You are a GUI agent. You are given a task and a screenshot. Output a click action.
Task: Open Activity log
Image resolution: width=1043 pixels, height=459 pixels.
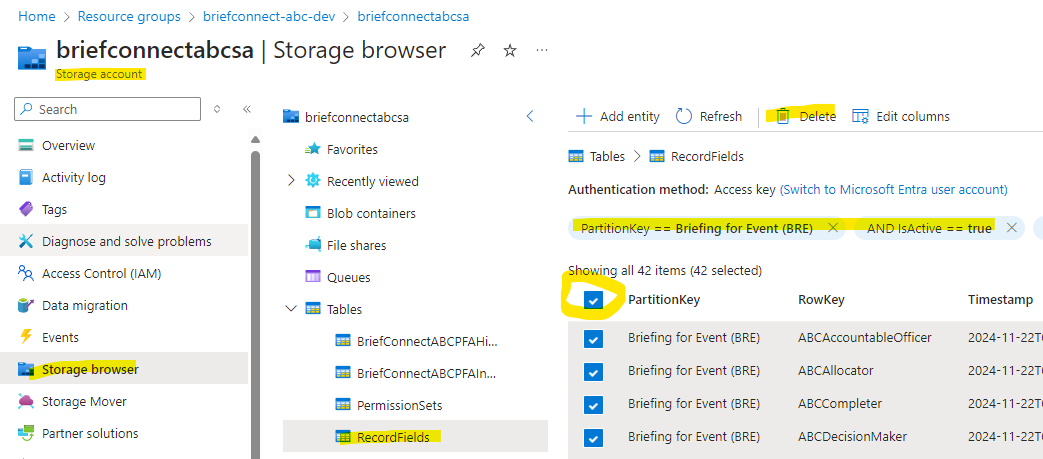[74, 178]
